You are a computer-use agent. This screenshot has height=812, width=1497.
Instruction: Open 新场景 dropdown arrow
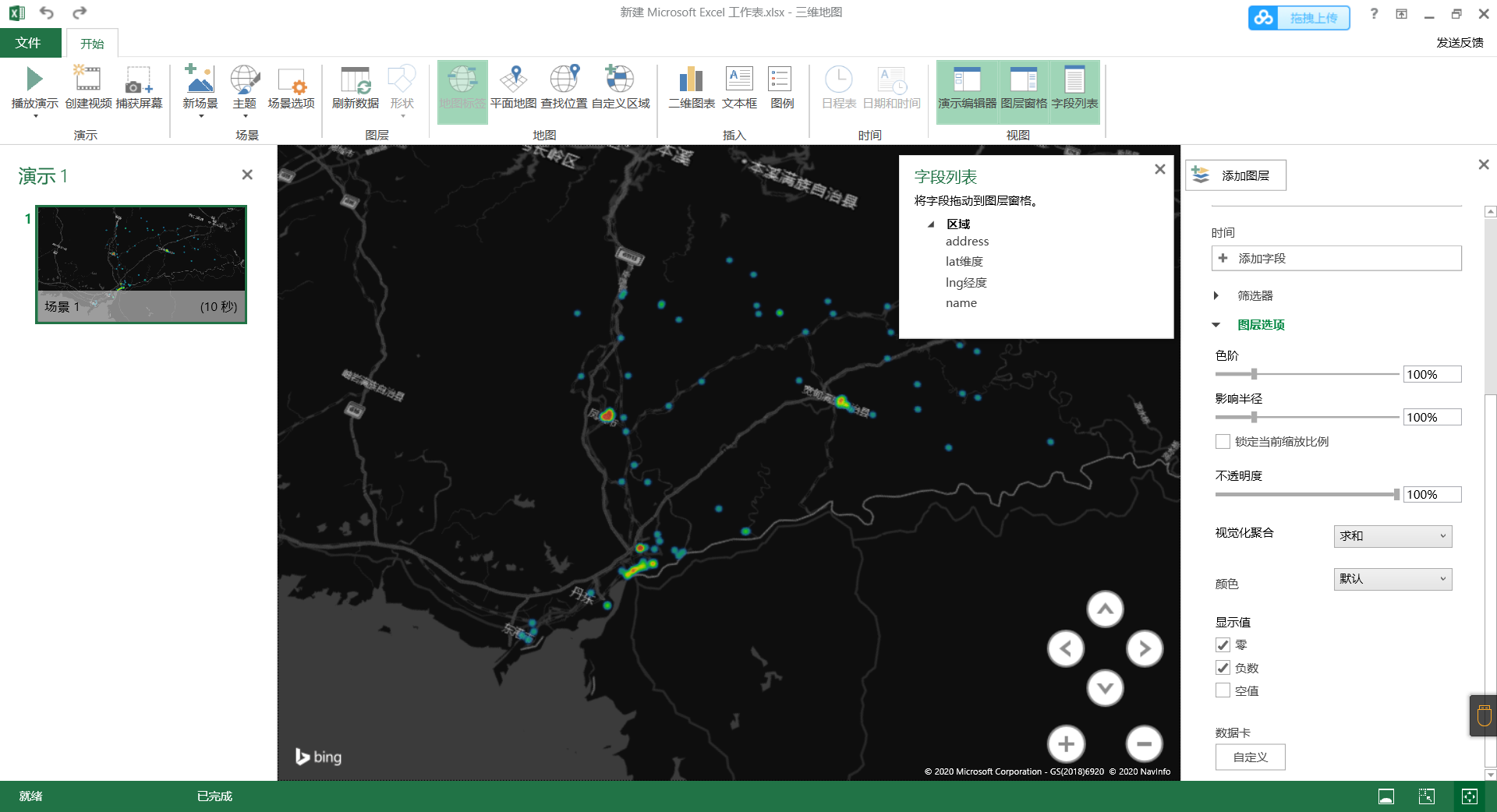tap(201, 117)
